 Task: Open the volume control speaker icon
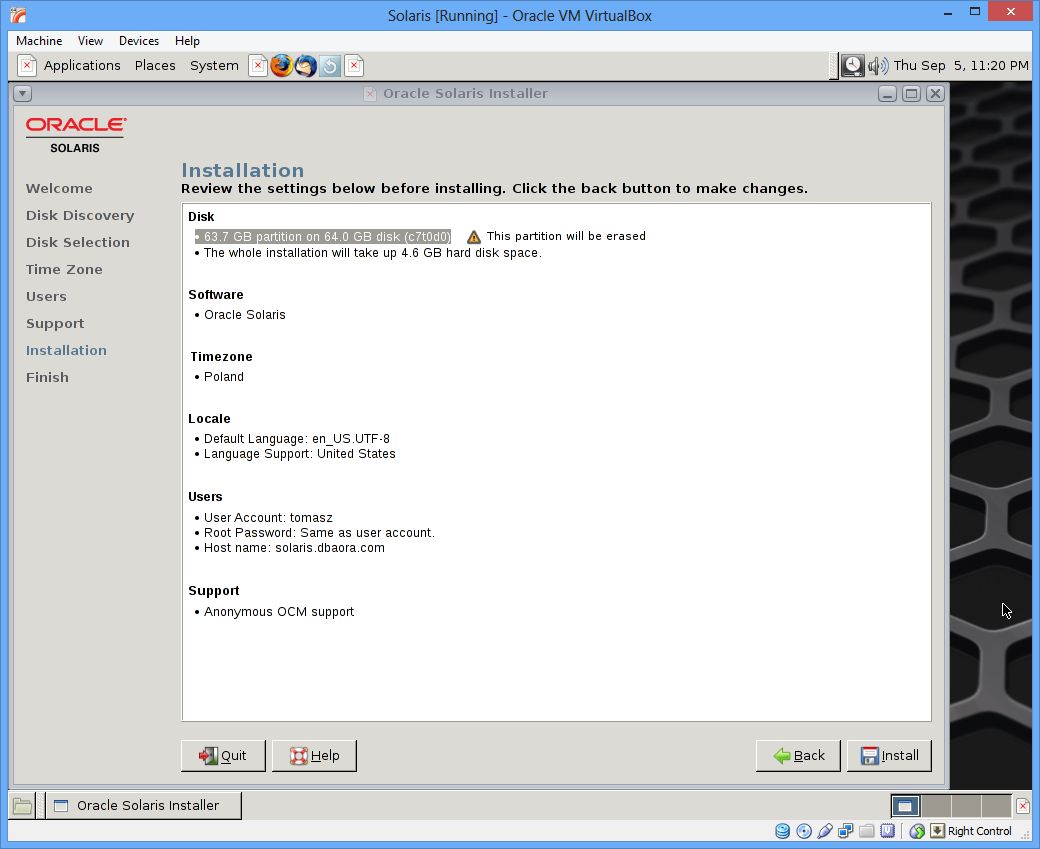pyautogui.click(x=878, y=66)
